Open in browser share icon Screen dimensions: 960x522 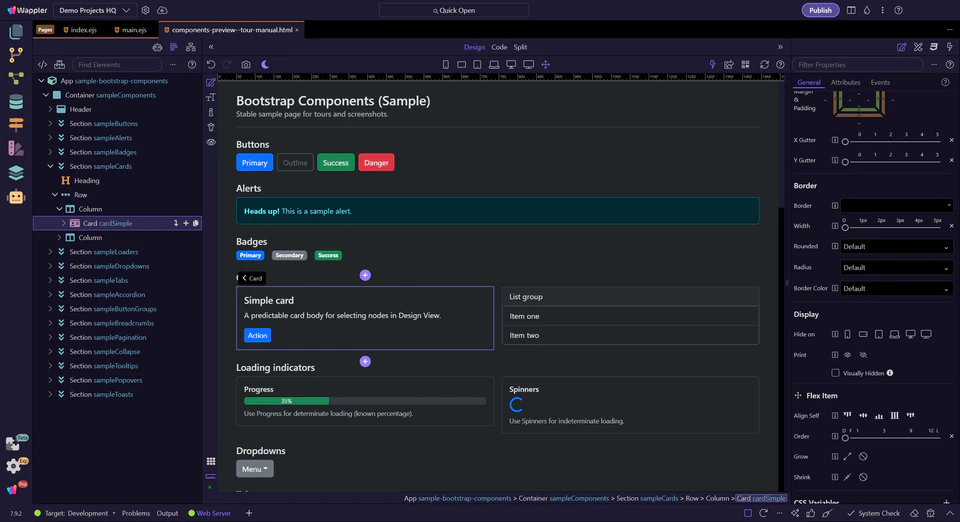[729, 64]
